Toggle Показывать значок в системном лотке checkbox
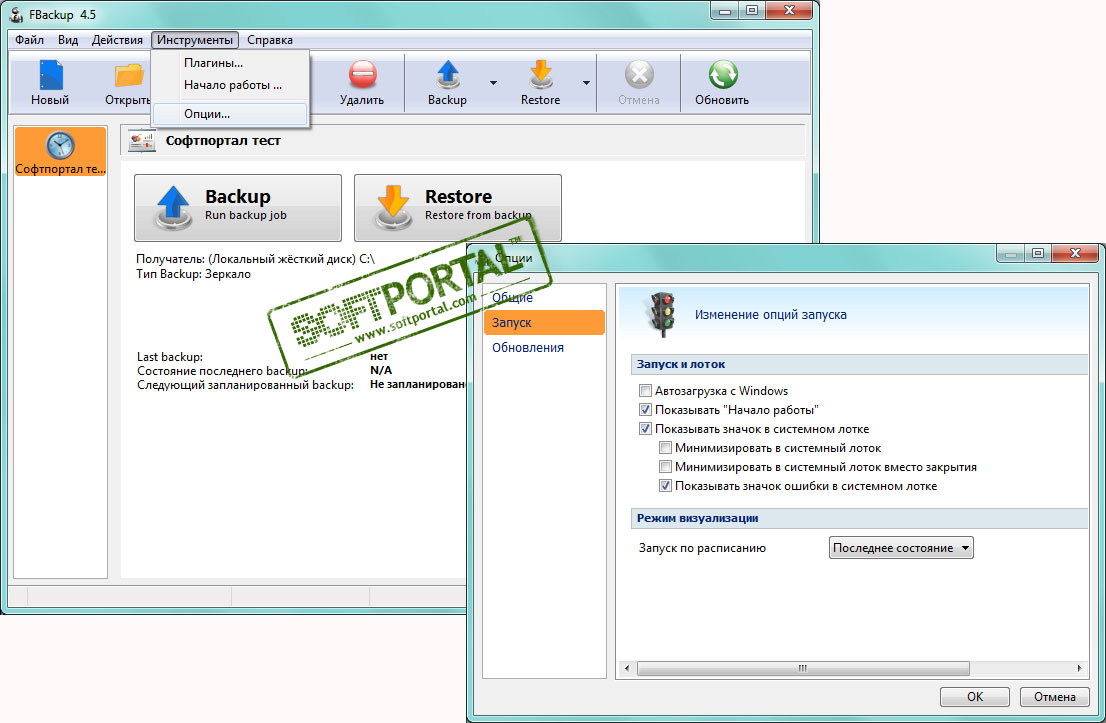The image size is (1106, 723). [x=645, y=429]
